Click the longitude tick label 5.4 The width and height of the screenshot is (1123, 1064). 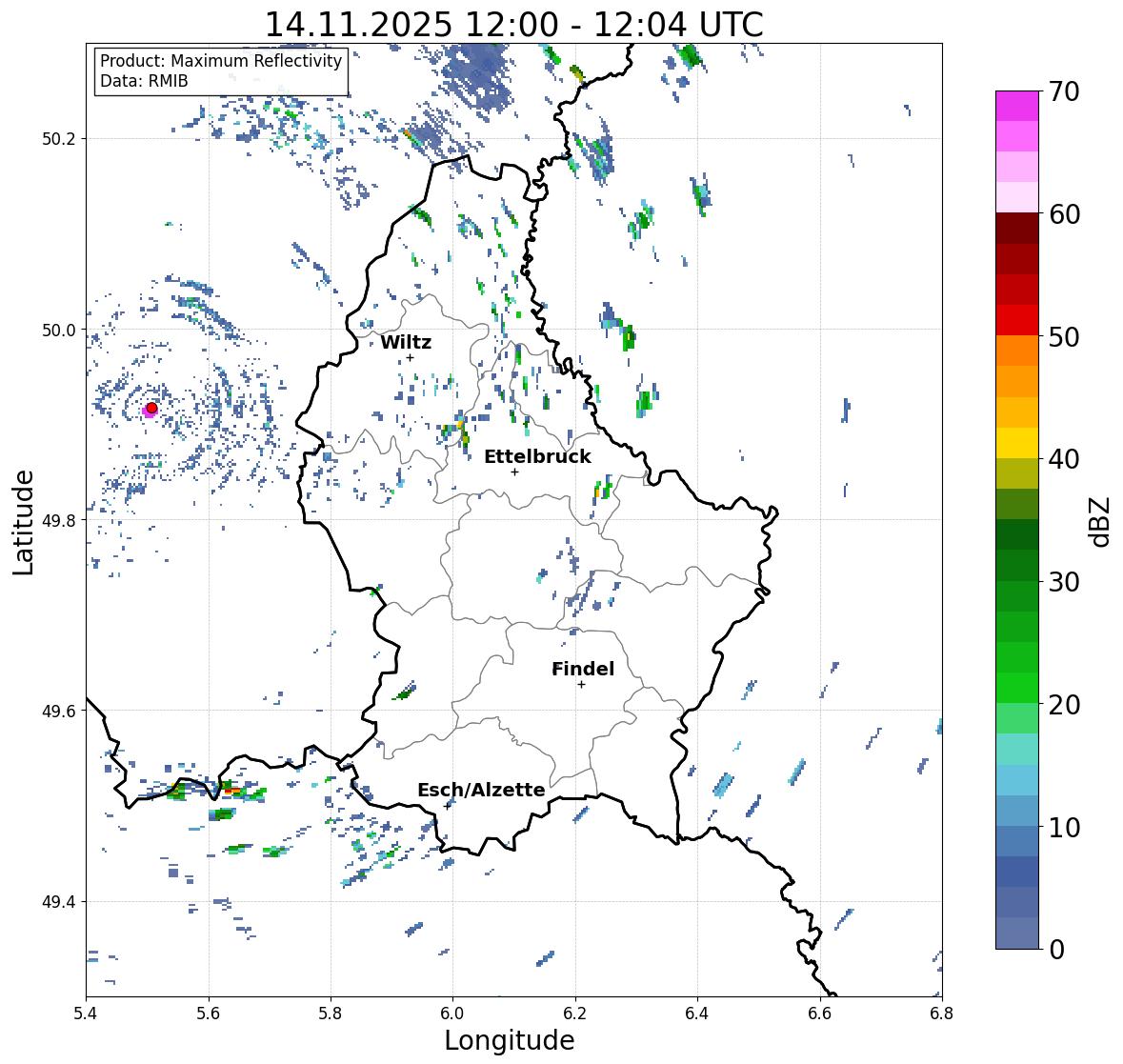coord(86,1013)
